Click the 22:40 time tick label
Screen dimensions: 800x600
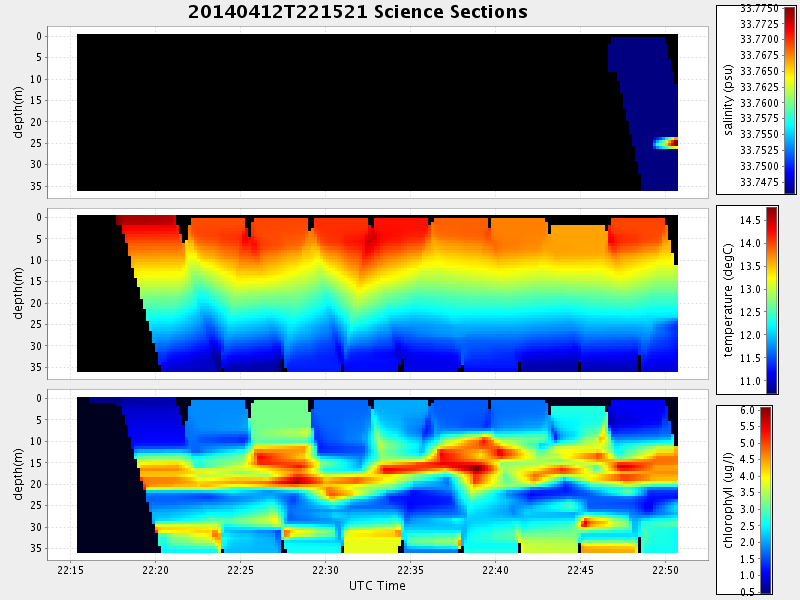495,570
